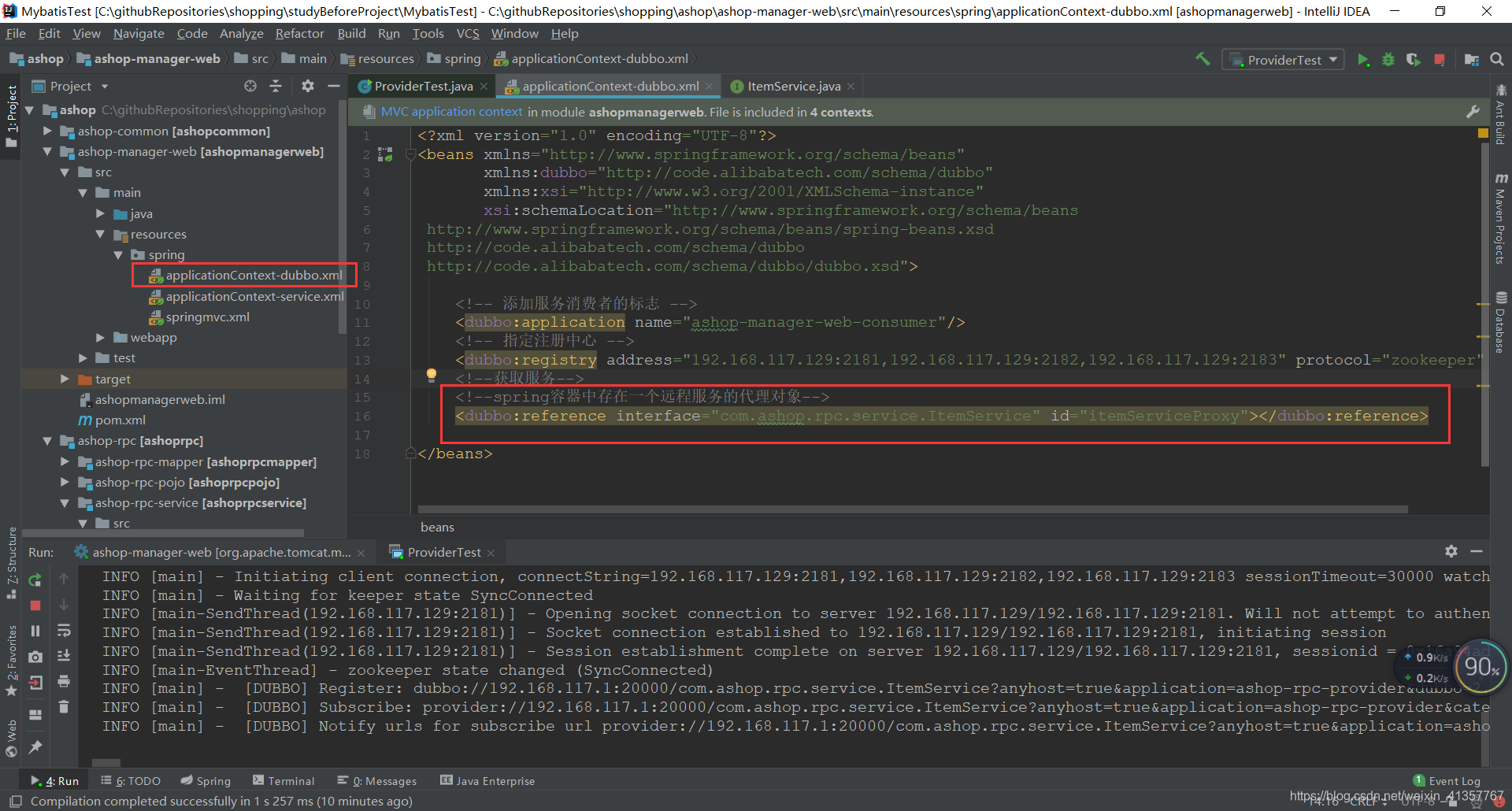The image size is (1512, 811).
Task: Toggle scroll to end in Run console
Action: 64,656
